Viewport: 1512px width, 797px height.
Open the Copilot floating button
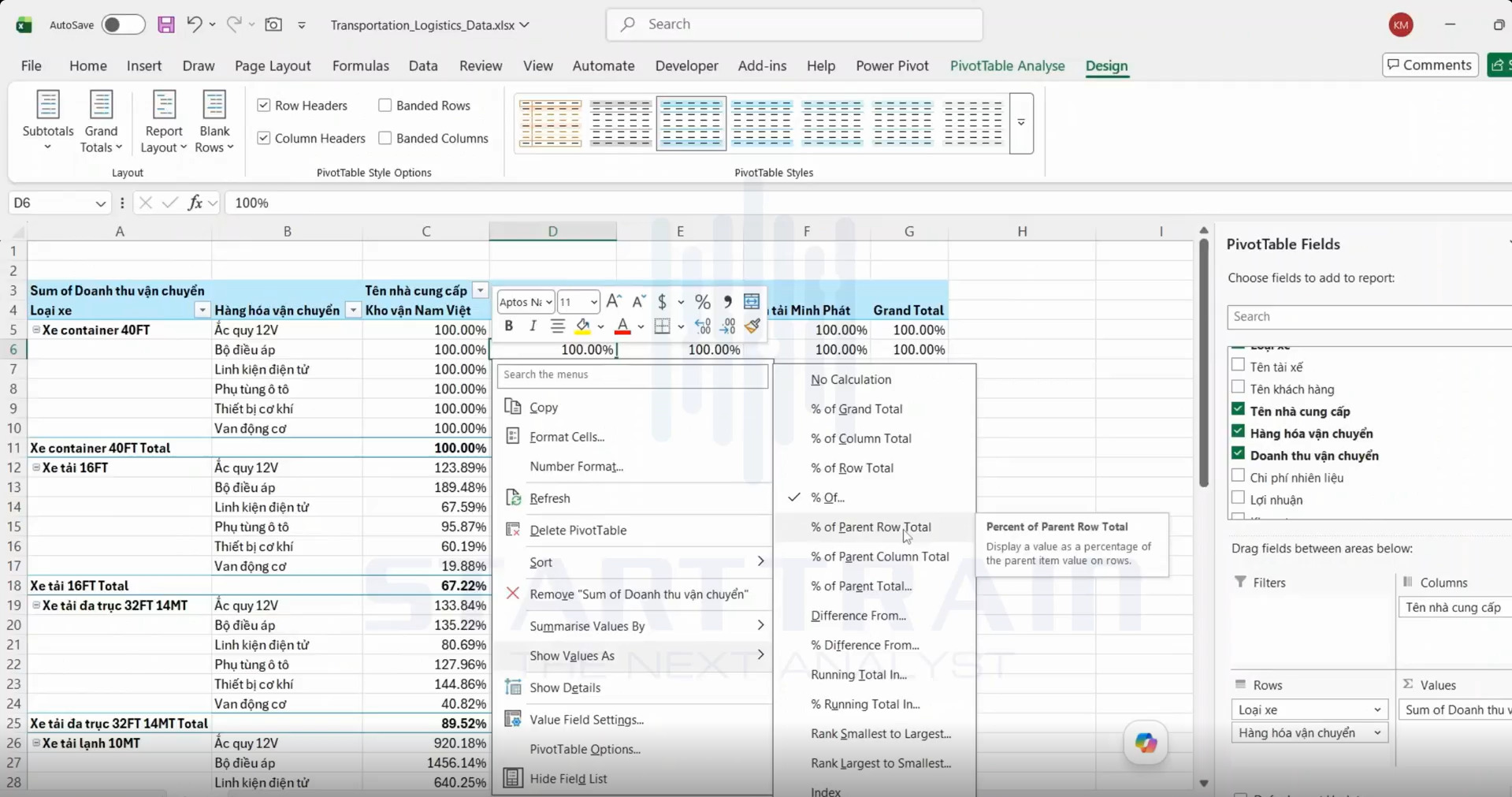tap(1146, 743)
